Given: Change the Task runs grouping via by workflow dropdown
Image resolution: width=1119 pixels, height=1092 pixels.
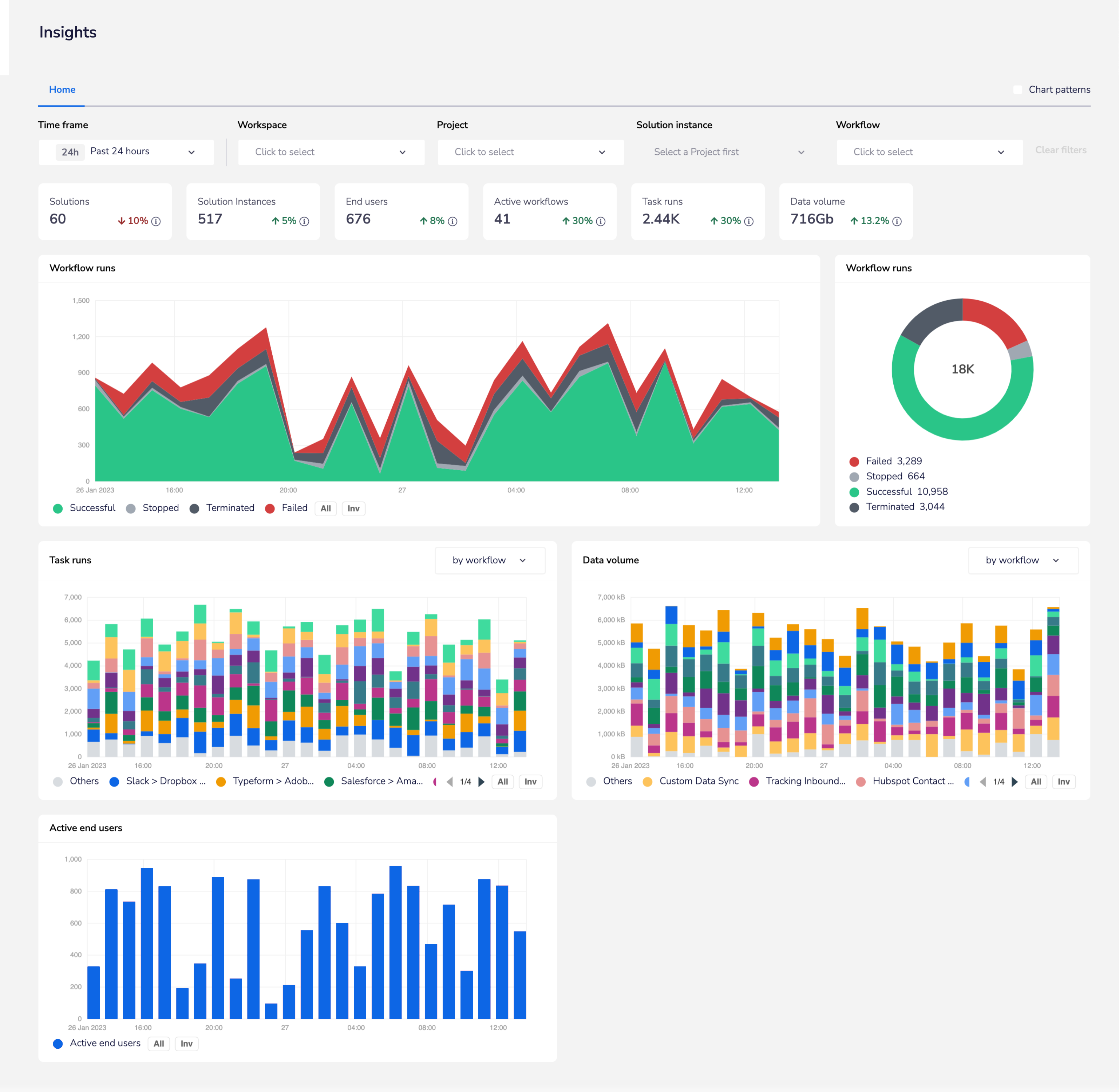Looking at the screenshot, I should pyautogui.click(x=490, y=560).
